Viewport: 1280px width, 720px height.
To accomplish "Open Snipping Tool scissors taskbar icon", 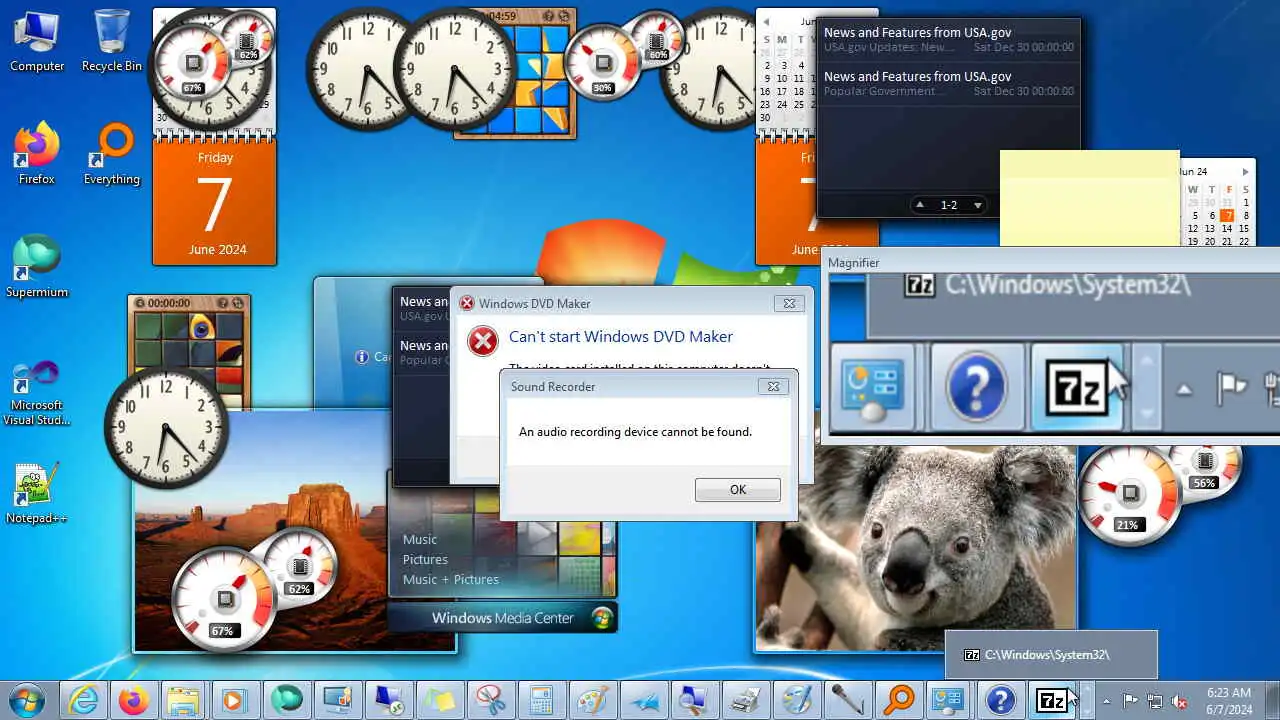I will tap(491, 701).
